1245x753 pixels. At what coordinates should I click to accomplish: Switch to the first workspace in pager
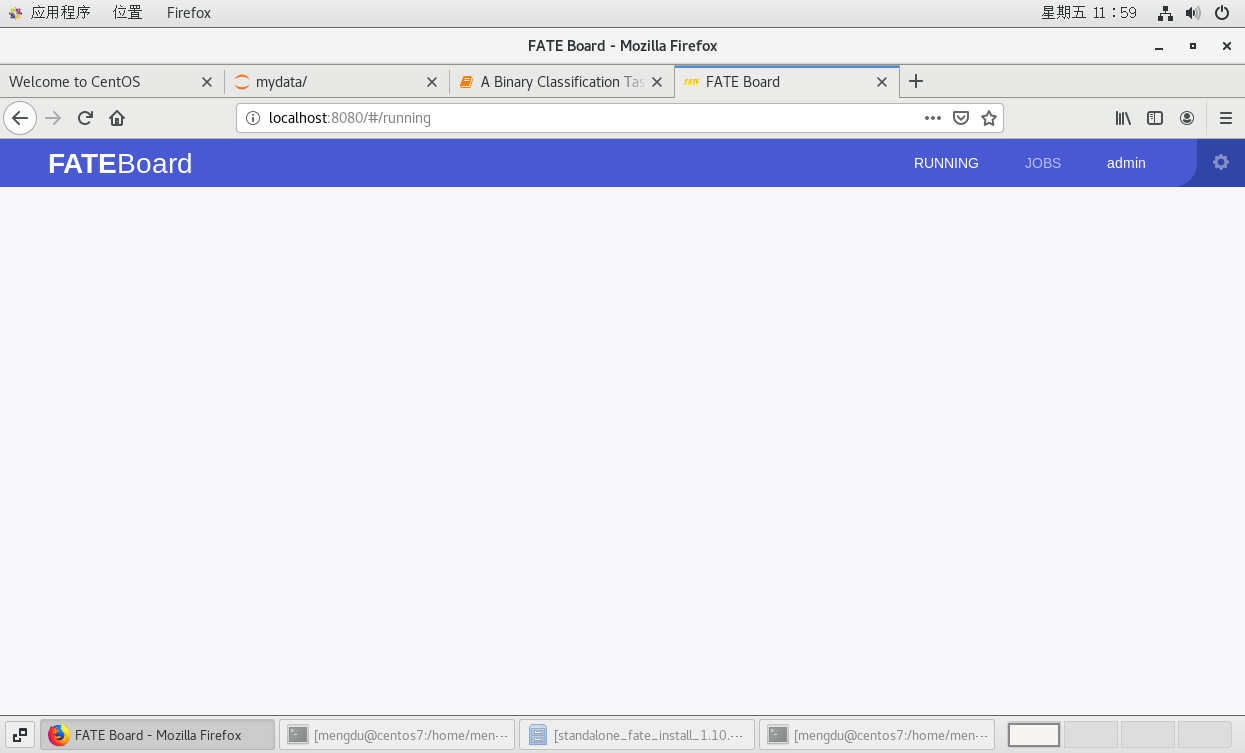tap(1034, 735)
